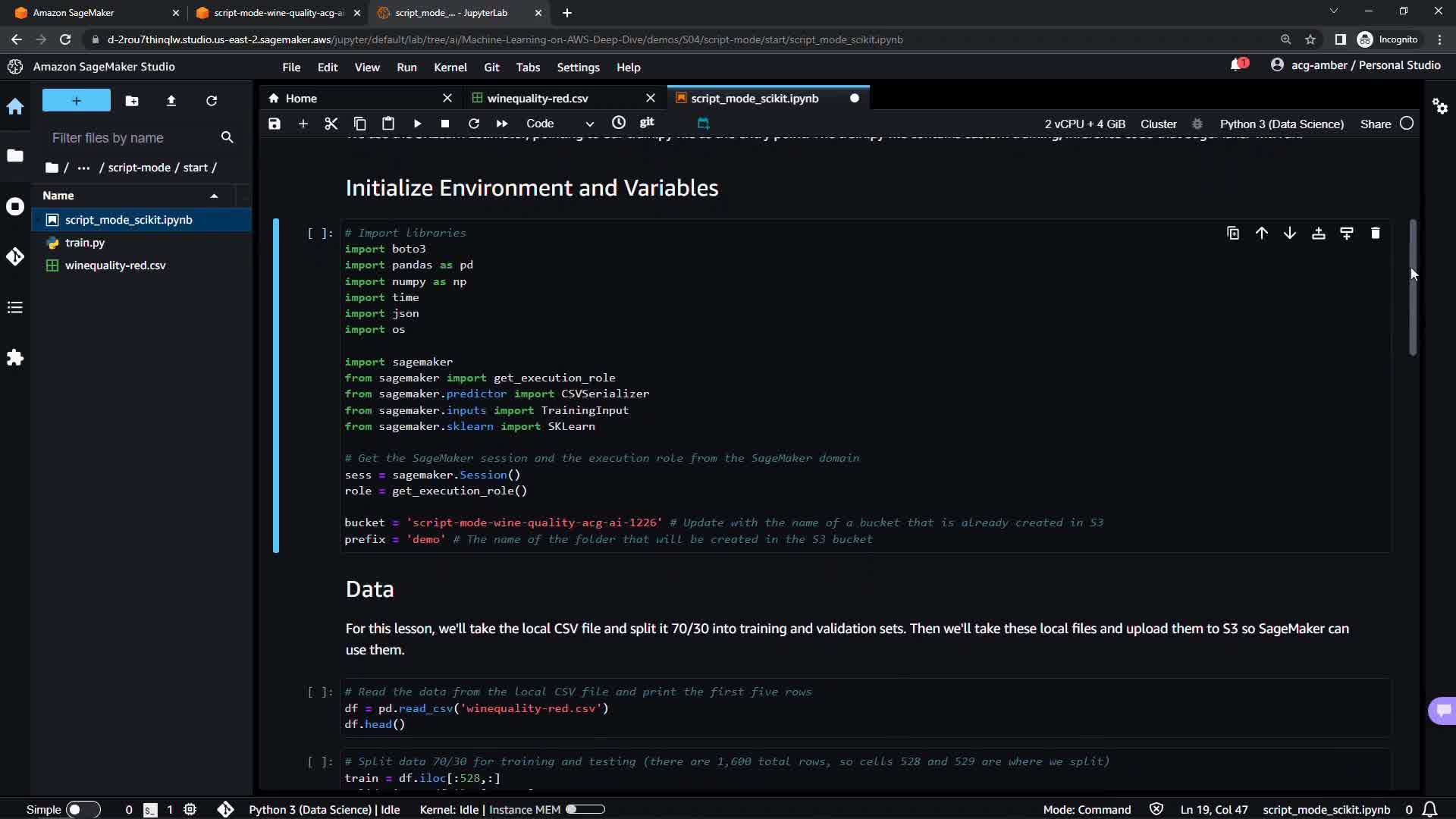Toggle the Simple interface mode switch
The image size is (1456, 819).
point(83,809)
